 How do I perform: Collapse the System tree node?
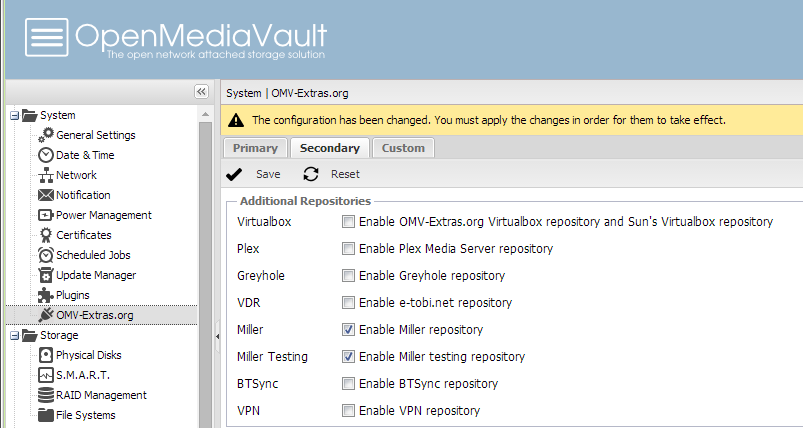[15, 116]
